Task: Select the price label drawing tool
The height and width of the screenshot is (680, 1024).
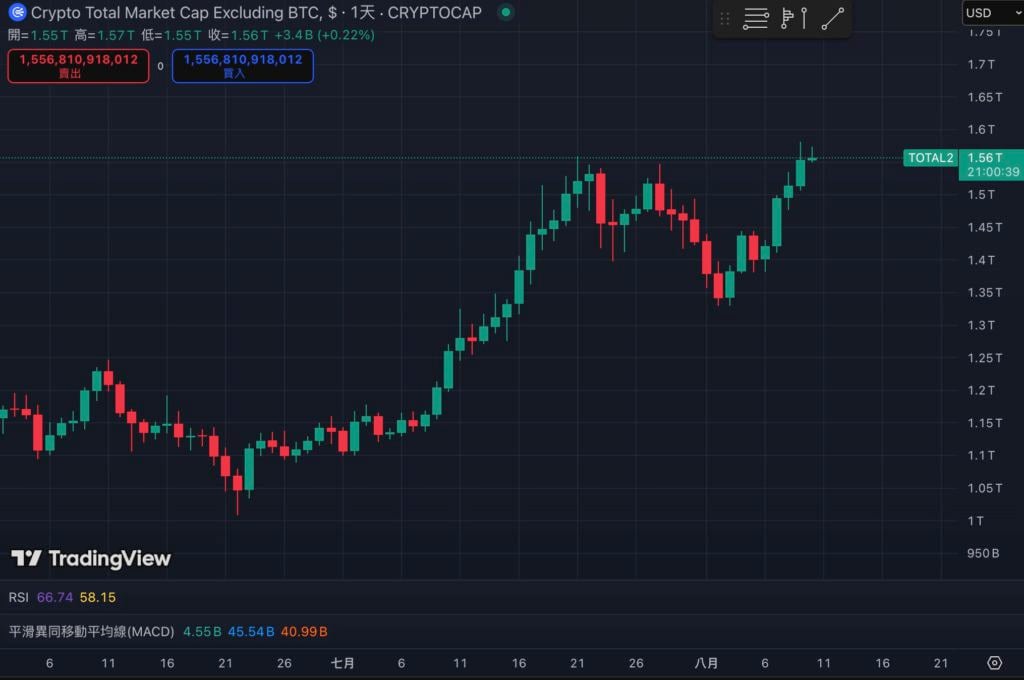Action: point(786,18)
